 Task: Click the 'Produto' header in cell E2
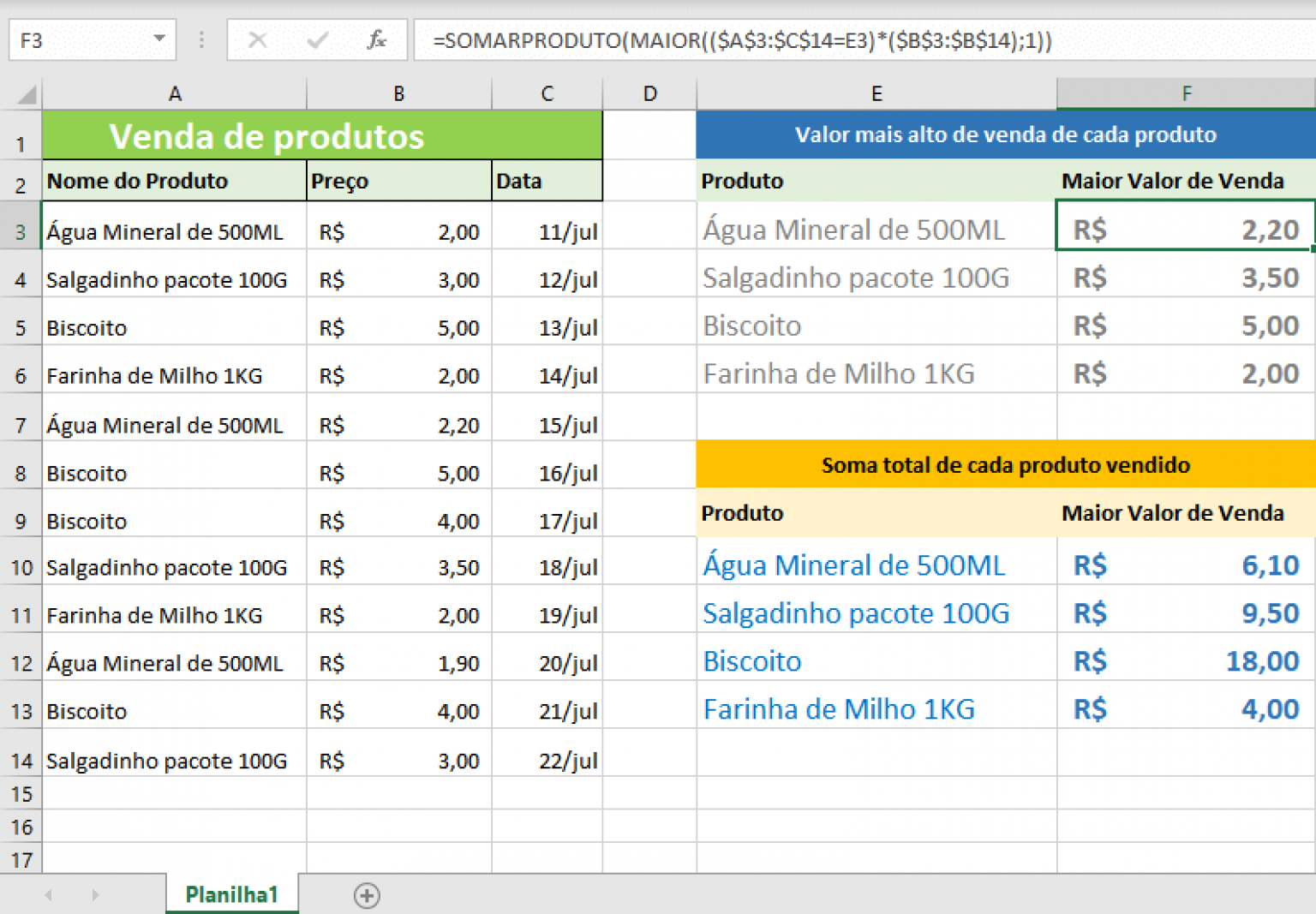[876, 181]
